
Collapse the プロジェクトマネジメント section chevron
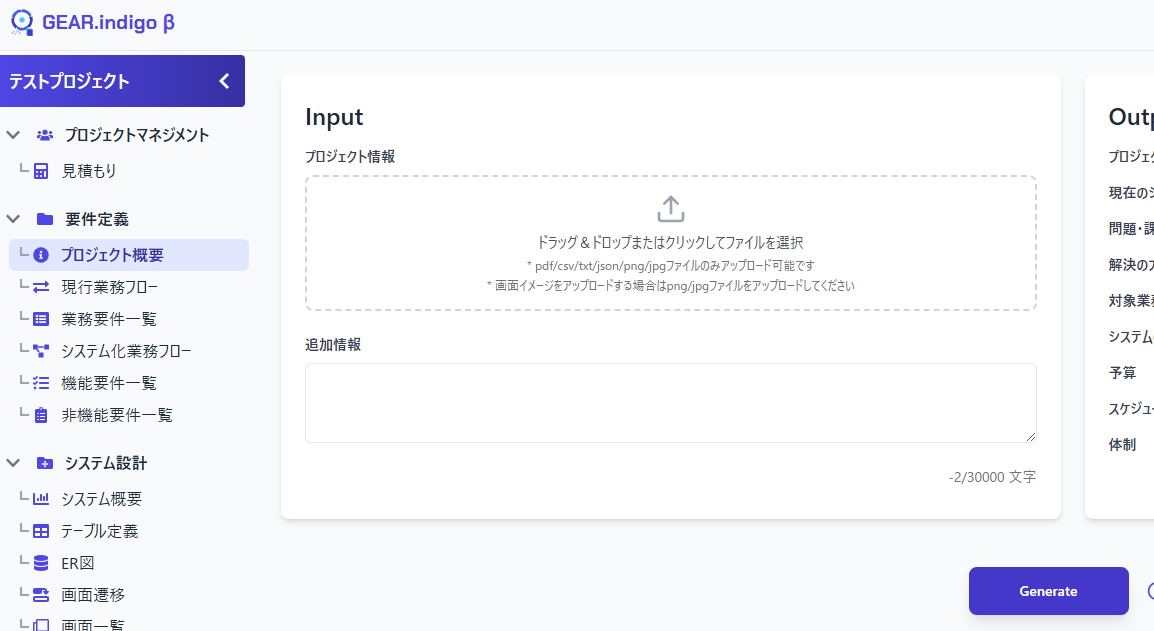point(13,135)
